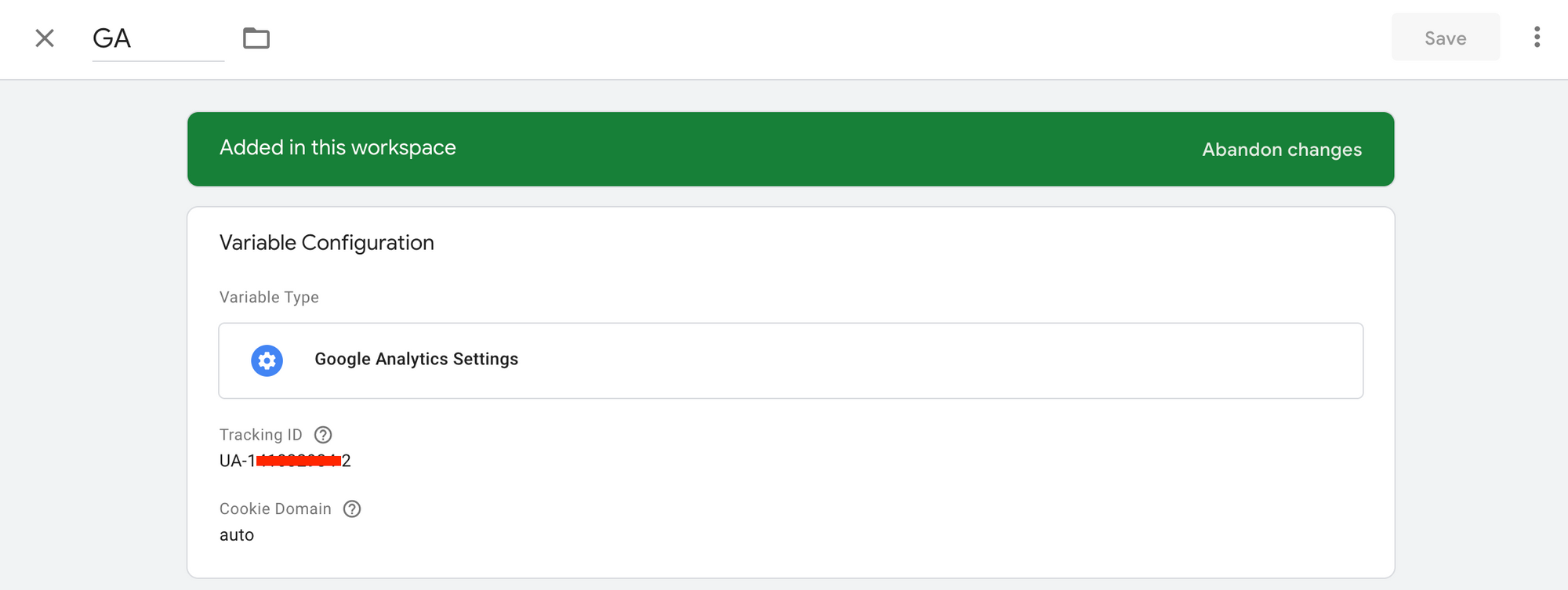Click the Added in this workspace banner
This screenshot has width=1568, height=590.
point(790,149)
